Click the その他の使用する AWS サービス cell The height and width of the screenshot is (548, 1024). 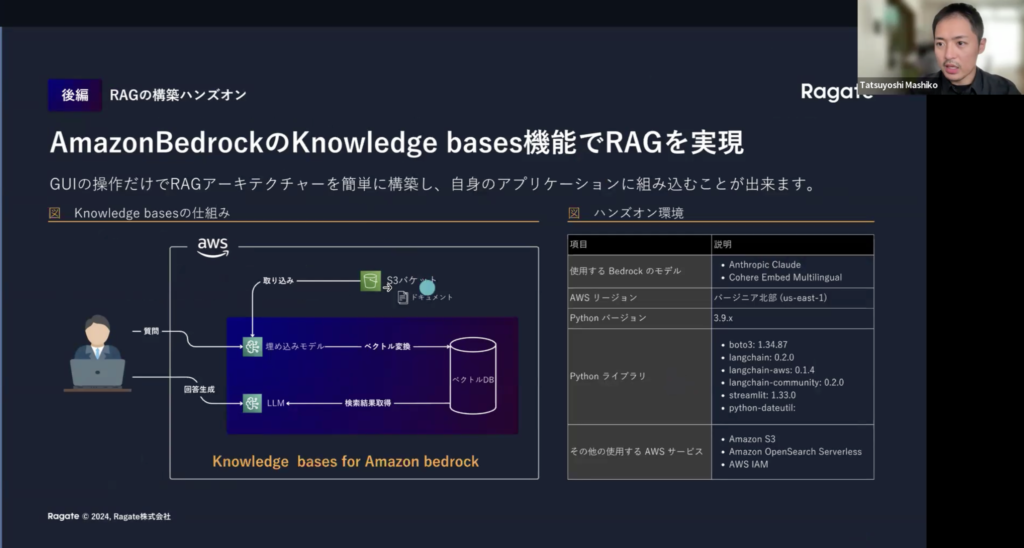(x=637, y=451)
